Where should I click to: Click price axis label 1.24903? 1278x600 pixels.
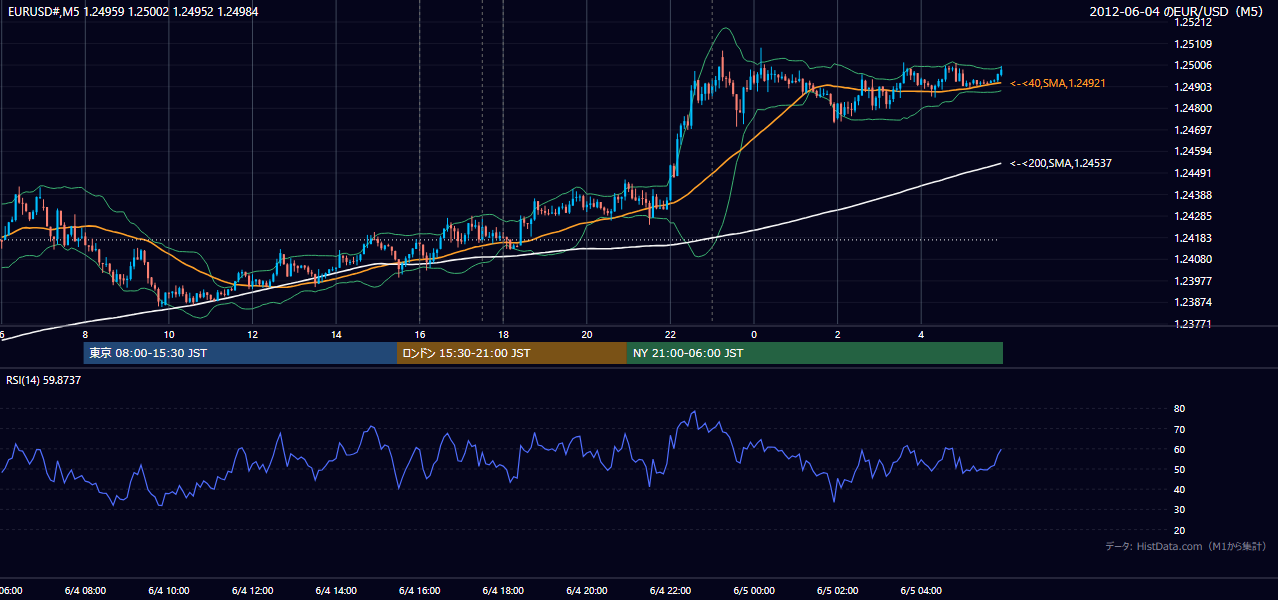1193,87
